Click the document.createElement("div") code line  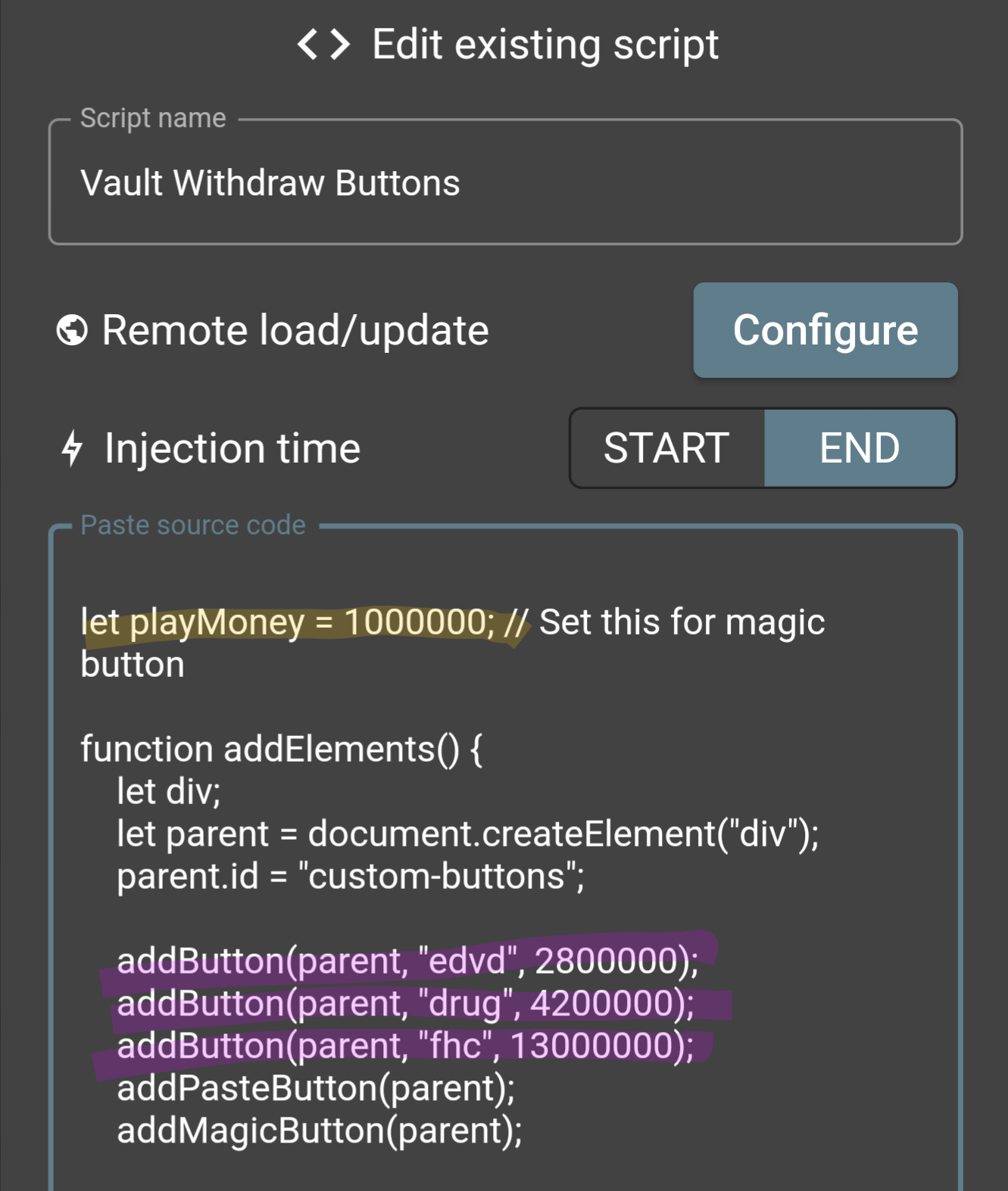point(467,834)
